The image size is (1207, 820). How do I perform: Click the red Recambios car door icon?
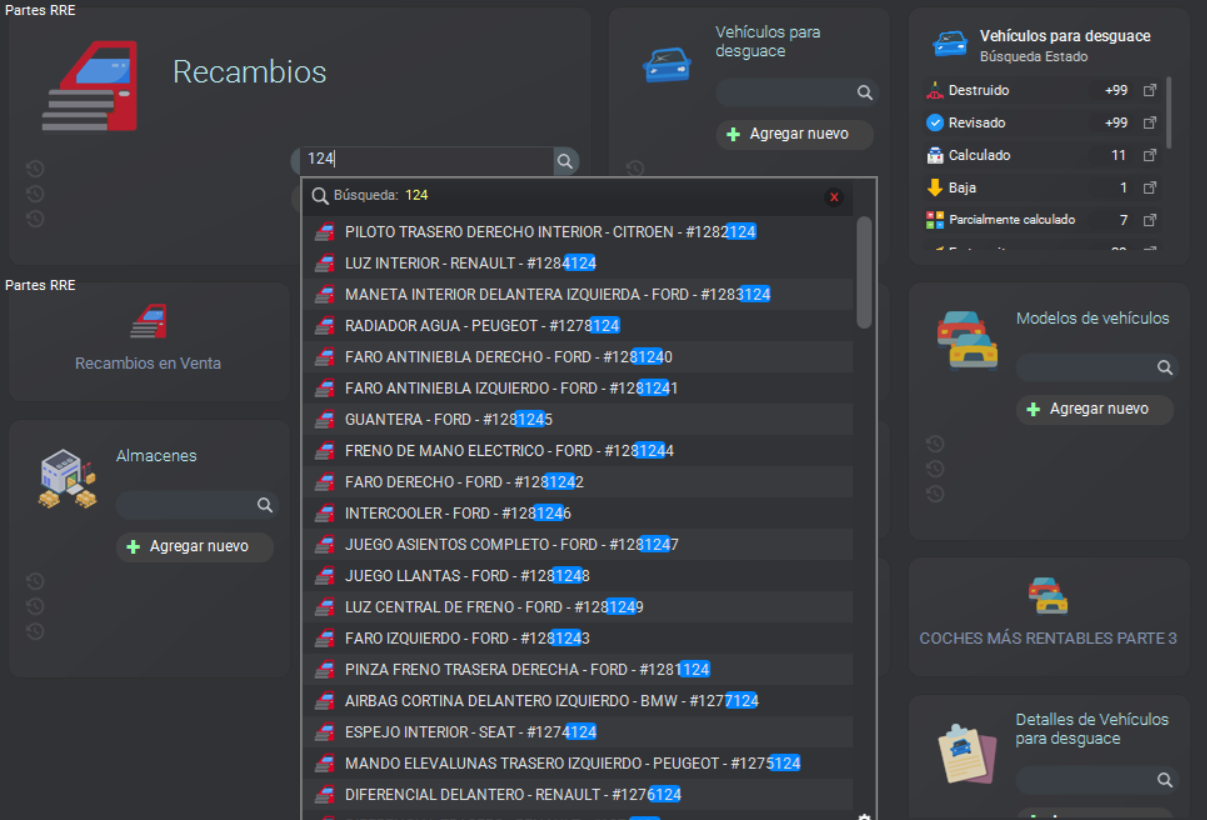click(90, 86)
